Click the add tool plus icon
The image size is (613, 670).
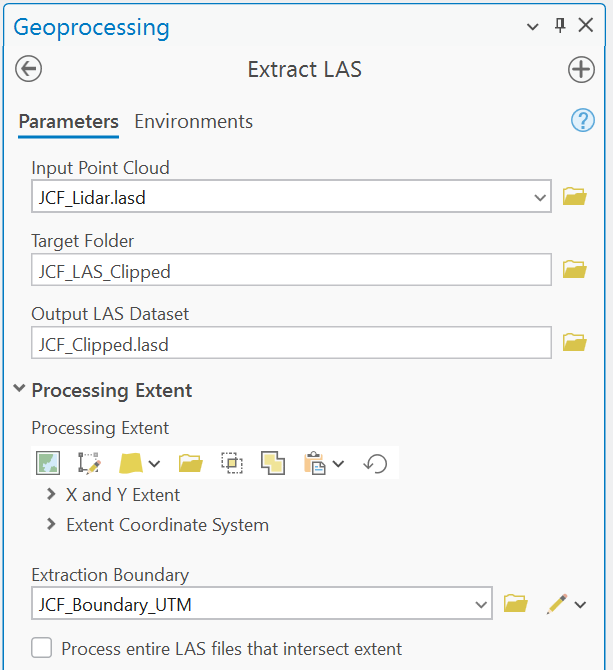point(581,69)
